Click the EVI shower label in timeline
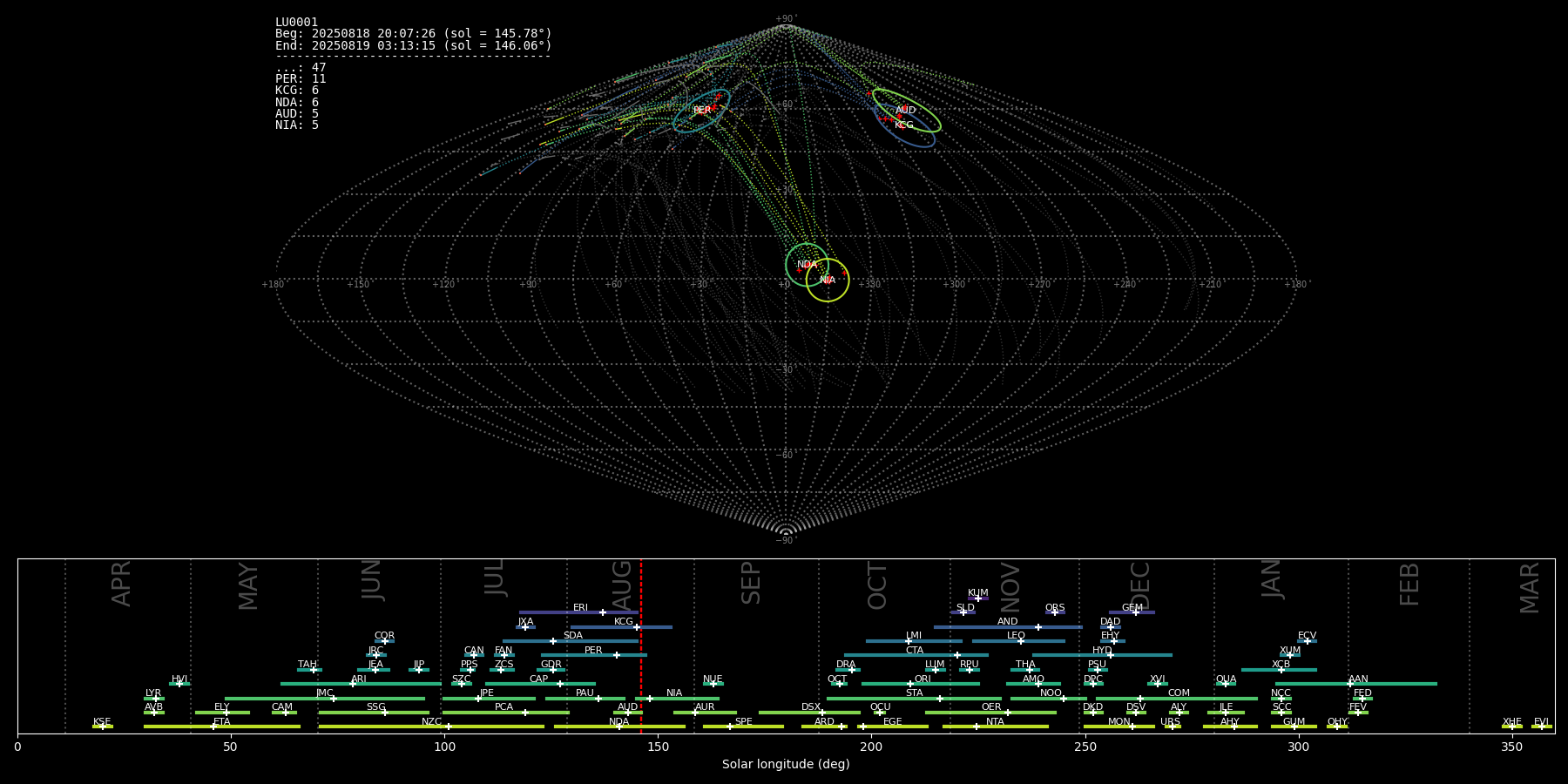 [x=1542, y=722]
